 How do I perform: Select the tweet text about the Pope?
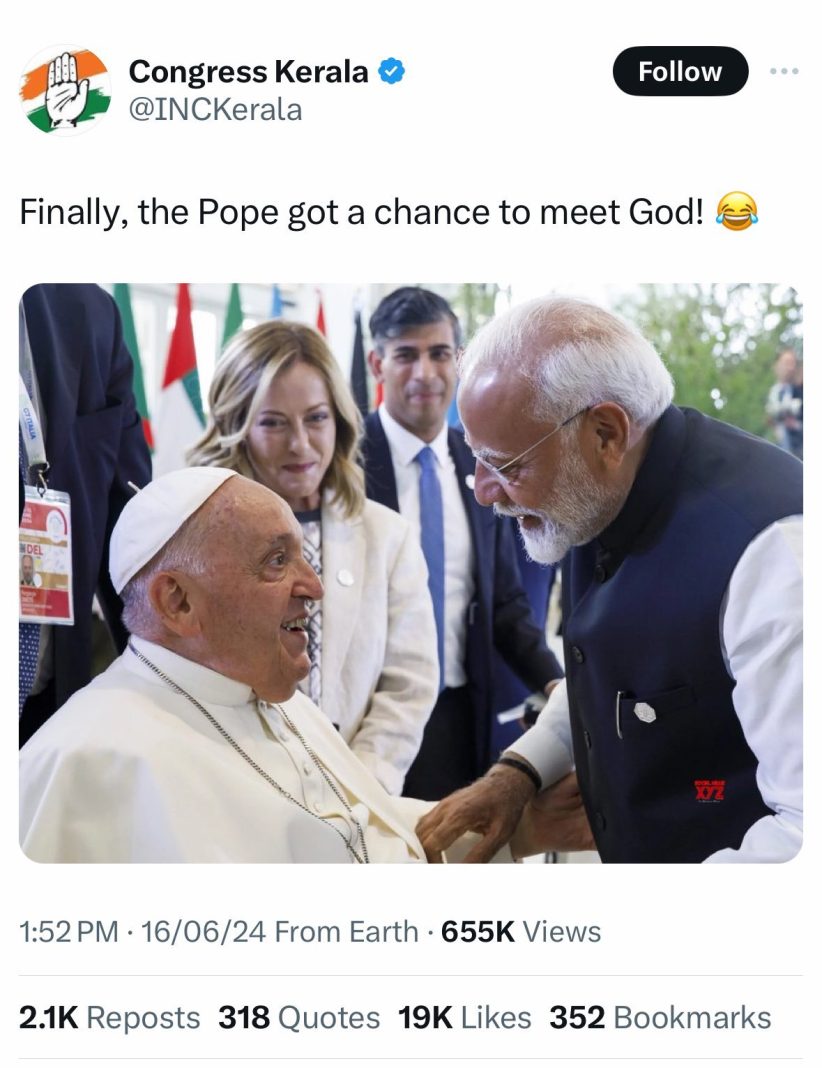click(x=362, y=211)
